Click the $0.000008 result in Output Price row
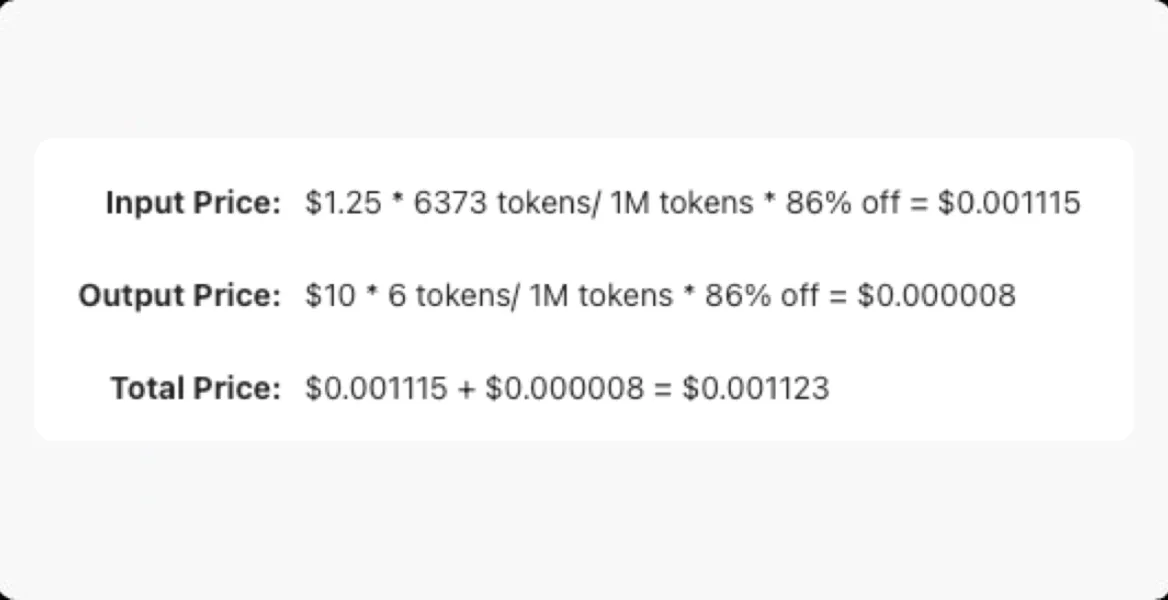Screen dimensions: 1168x600 pyautogui.click(x=936, y=295)
